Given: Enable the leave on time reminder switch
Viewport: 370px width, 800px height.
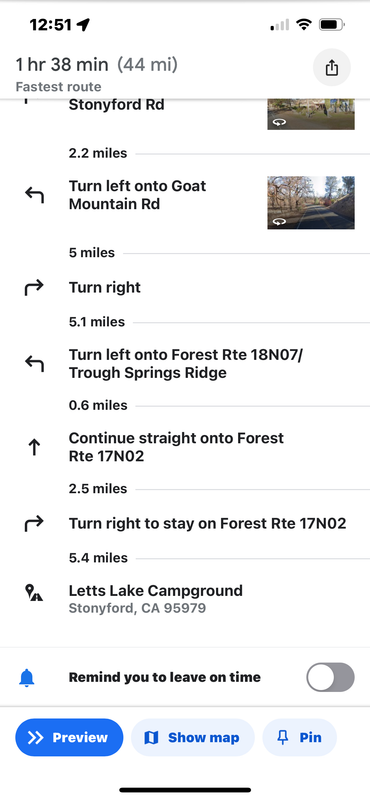Looking at the screenshot, I should (330, 678).
